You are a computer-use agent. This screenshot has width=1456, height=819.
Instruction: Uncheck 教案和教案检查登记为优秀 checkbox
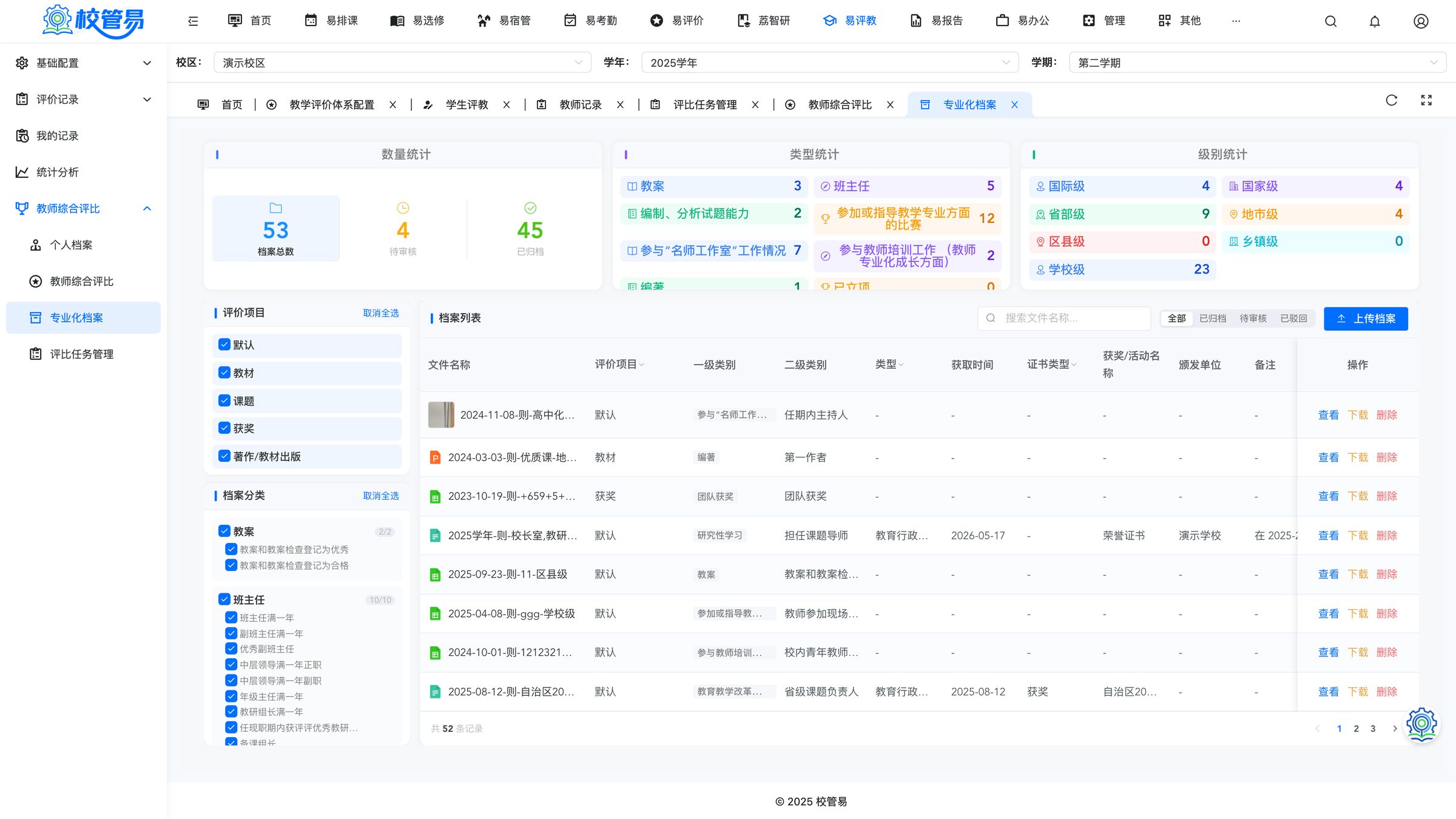(231, 549)
